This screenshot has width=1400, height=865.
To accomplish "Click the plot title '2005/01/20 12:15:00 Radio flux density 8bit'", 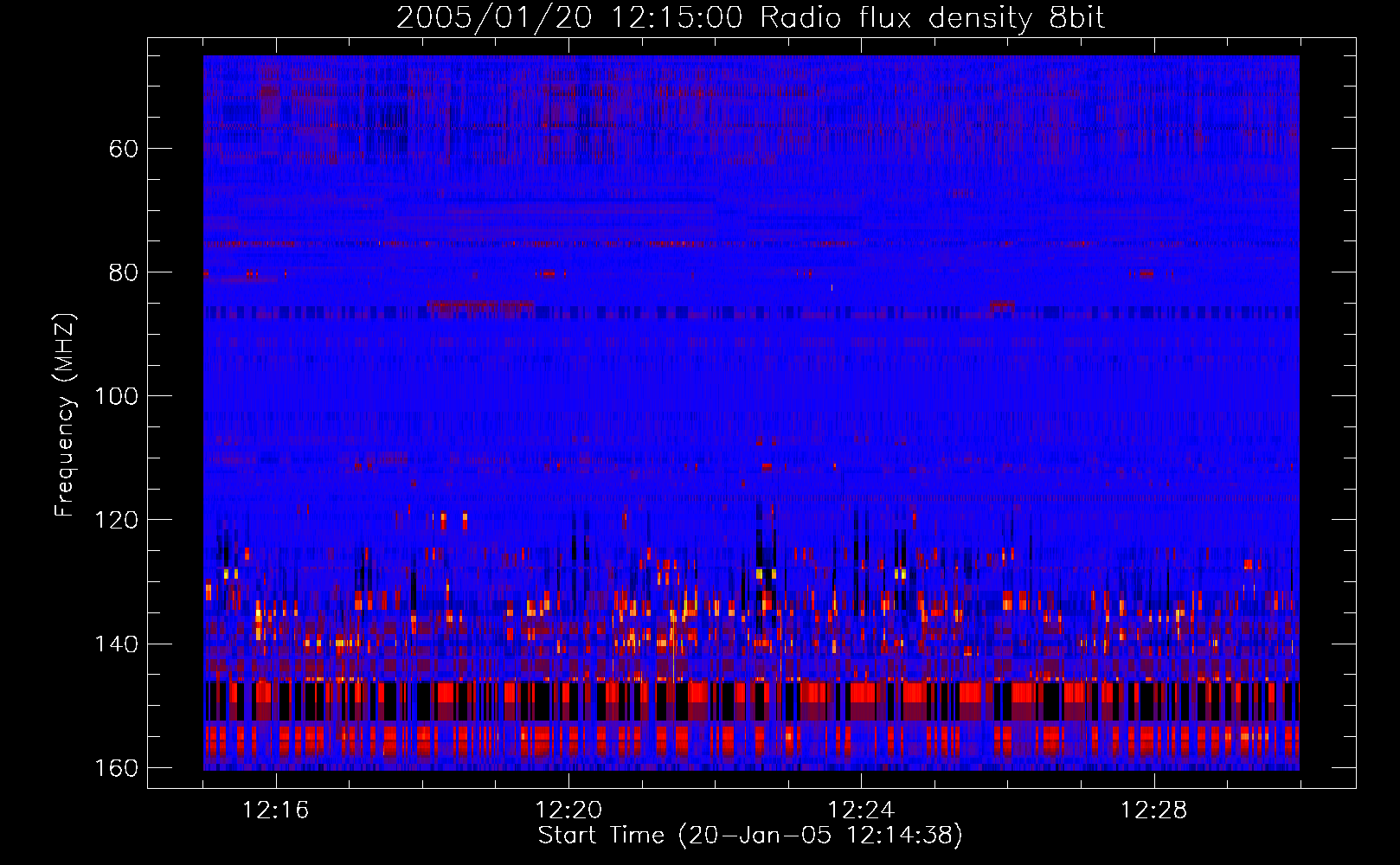I will (x=750, y=18).
